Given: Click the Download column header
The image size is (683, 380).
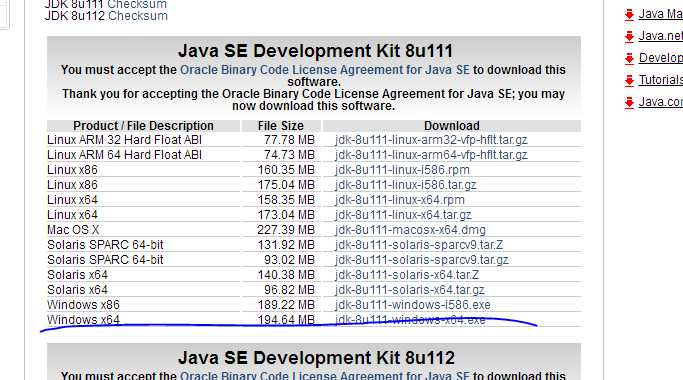Looking at the screenshot, I should [x=452, y=126].
